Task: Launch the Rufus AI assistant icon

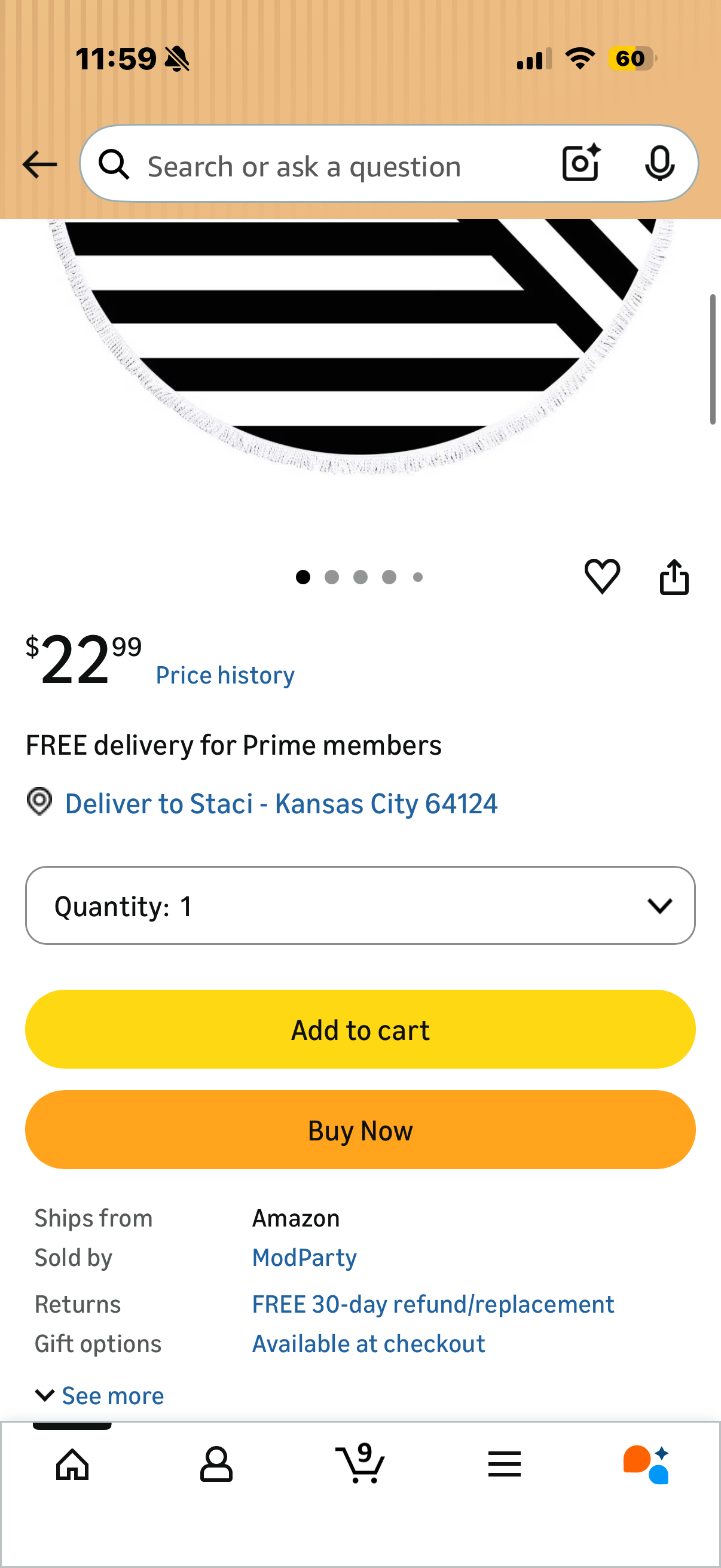Action: [646, 1464]
